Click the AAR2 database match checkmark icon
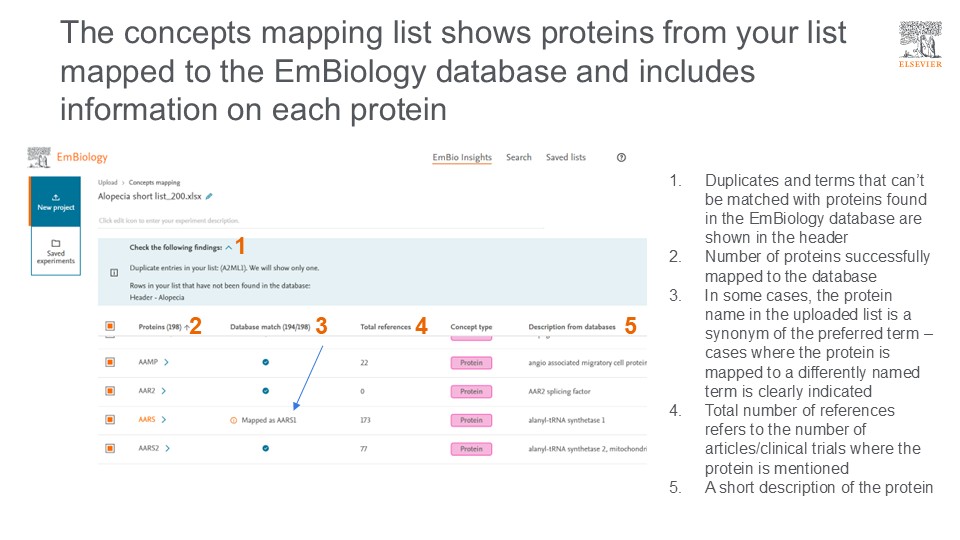 tap(265, 391)
